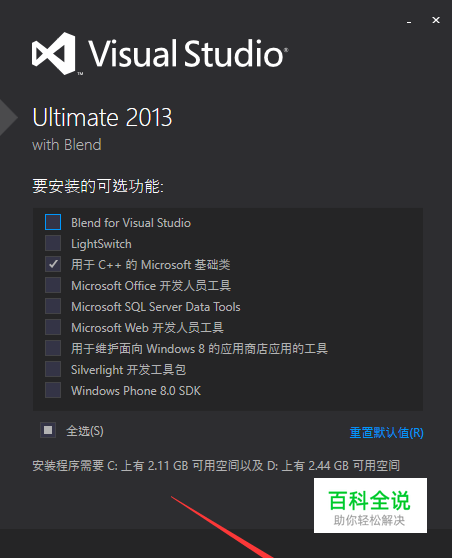Click the Ultimate 2013 title text
The height and width of the screenshot is (558, 452).
pyautogui.click(x=102, y=117)
